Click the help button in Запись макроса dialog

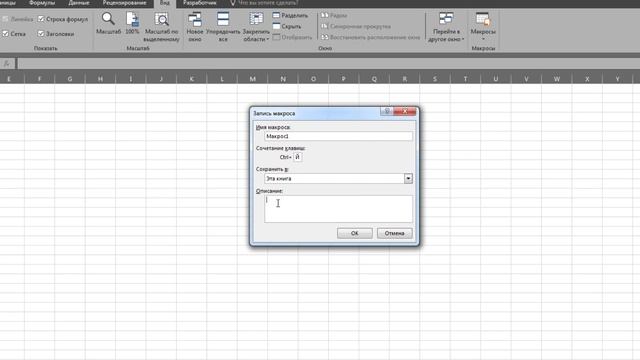coord(387,111)
